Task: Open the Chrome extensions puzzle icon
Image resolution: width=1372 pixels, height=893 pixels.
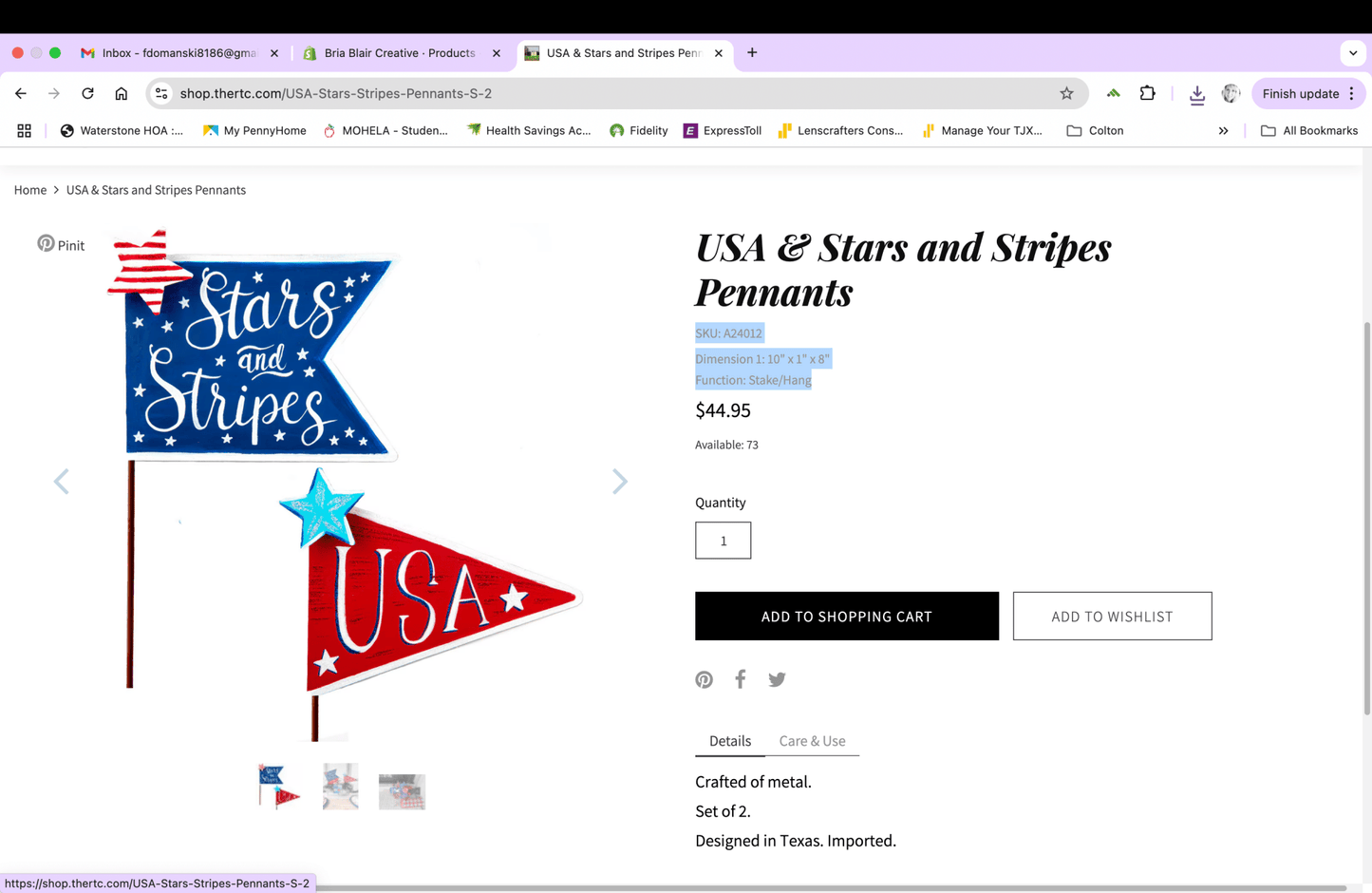Action: [x=1147, y=93]
